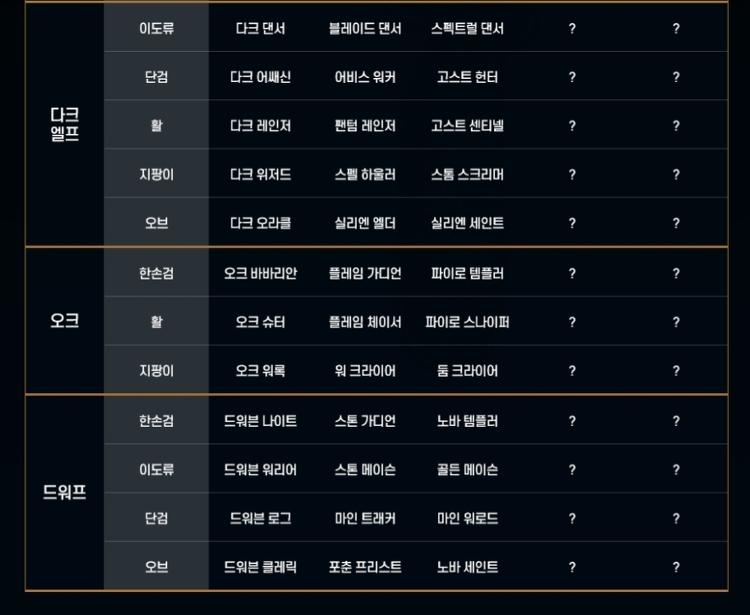The height and width of the screenshot is (615, 750).
Task: Click the 오크 바바리안 class
Action: pos(260,273)
